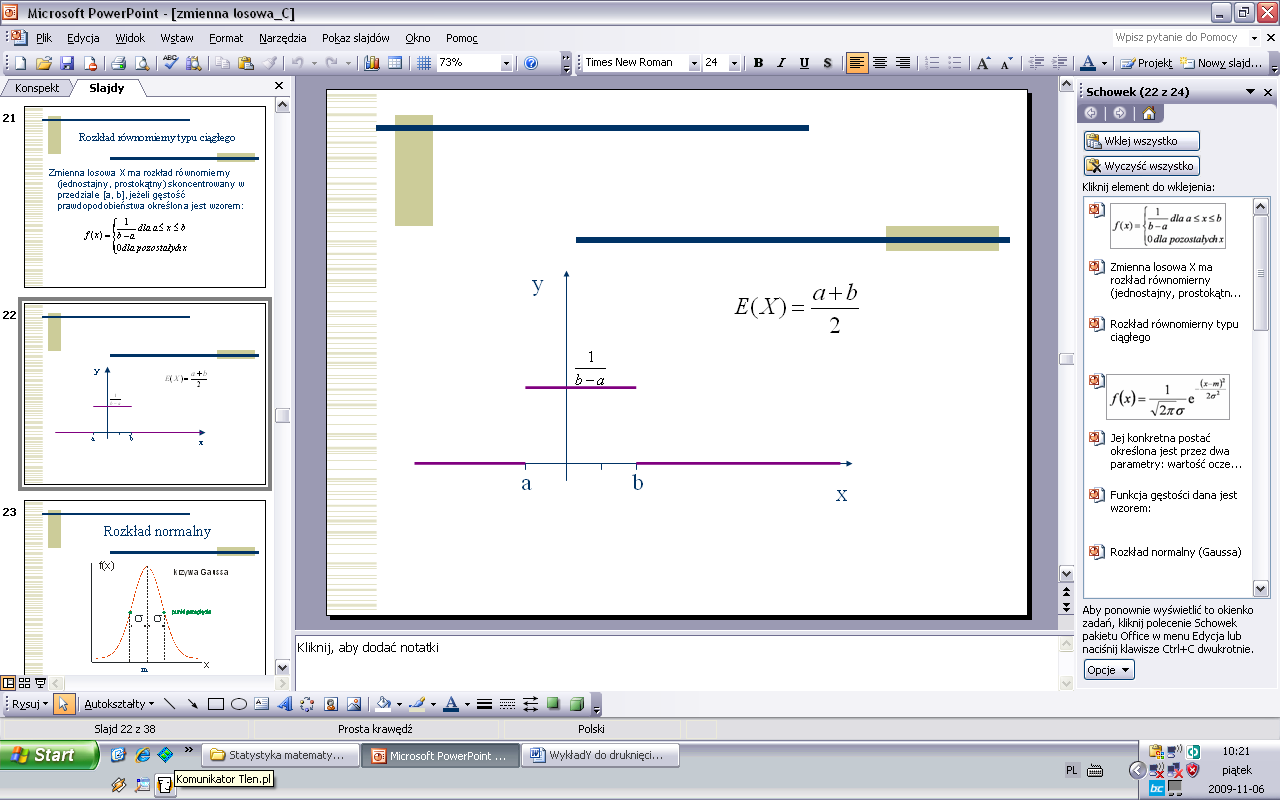Open the Print Preview tool
Image resolution: width=1280 pixels, height=800 pixels.
click(142, 63)
